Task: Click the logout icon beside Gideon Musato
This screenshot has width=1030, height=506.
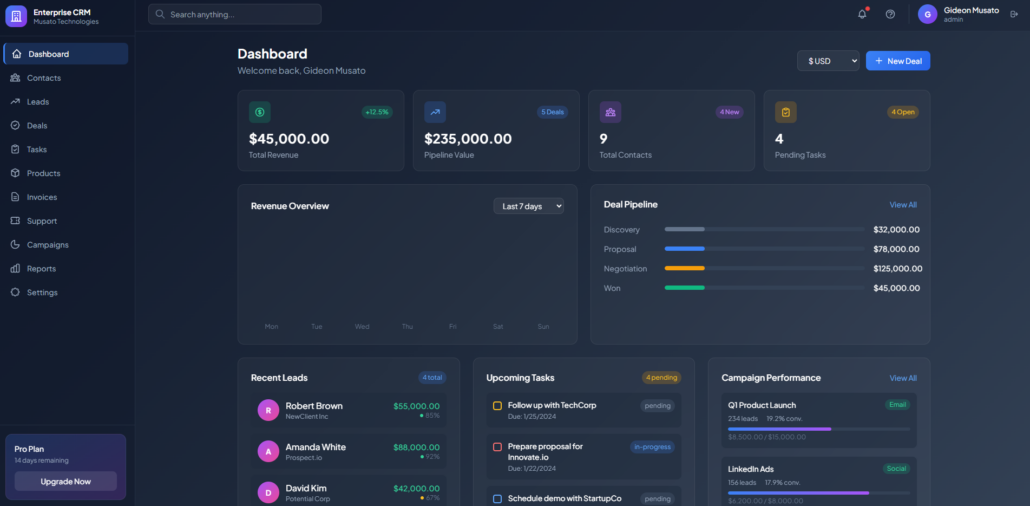Action: [1014, 14]
